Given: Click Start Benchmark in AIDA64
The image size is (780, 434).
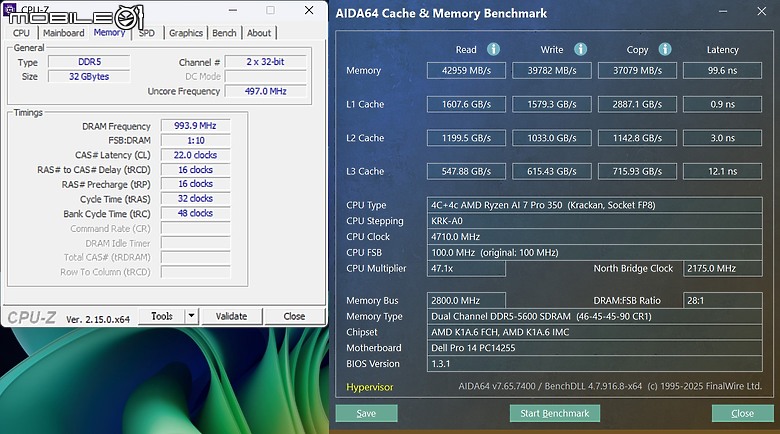Looking at the screenshot, I should pyautogui.click(x=555, y=413).
